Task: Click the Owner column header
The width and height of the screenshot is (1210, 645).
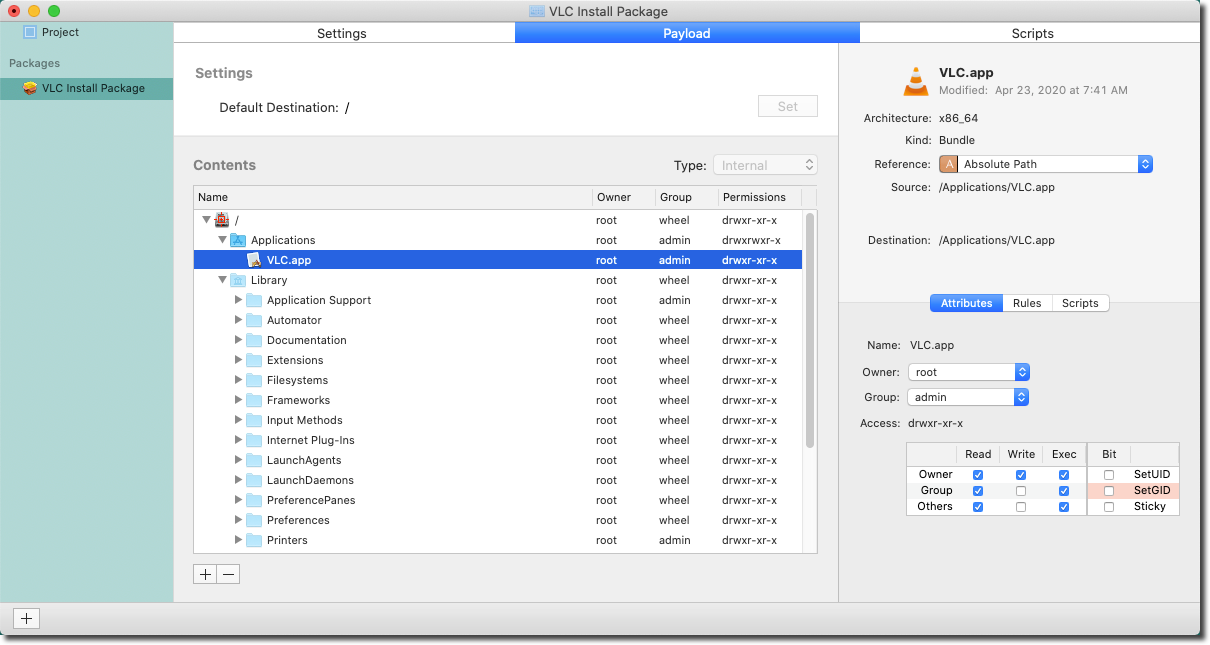Action: coord(623,197)
